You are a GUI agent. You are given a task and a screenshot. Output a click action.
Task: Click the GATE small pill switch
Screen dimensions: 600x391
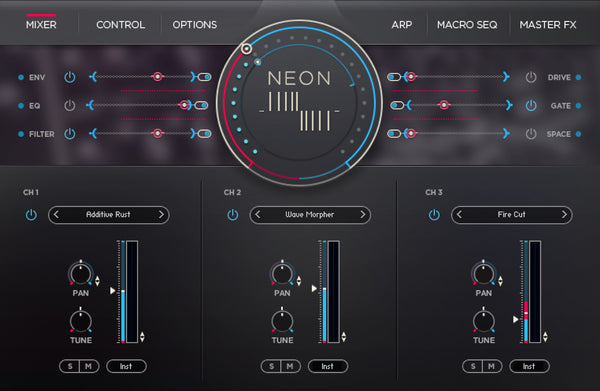click(397, 105)
